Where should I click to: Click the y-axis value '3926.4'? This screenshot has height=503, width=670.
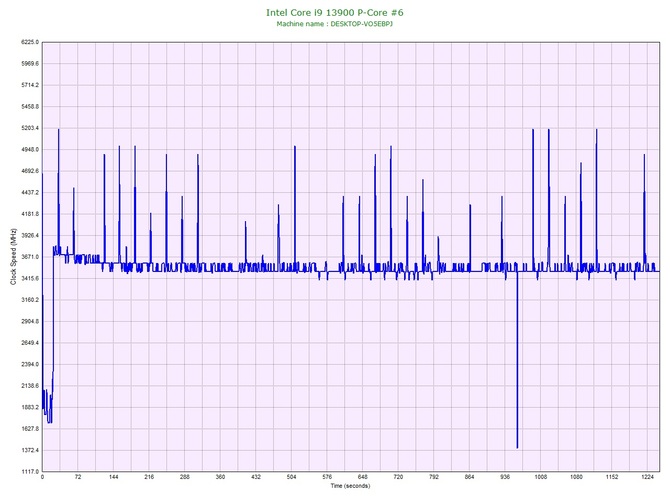tap(30, 235)
